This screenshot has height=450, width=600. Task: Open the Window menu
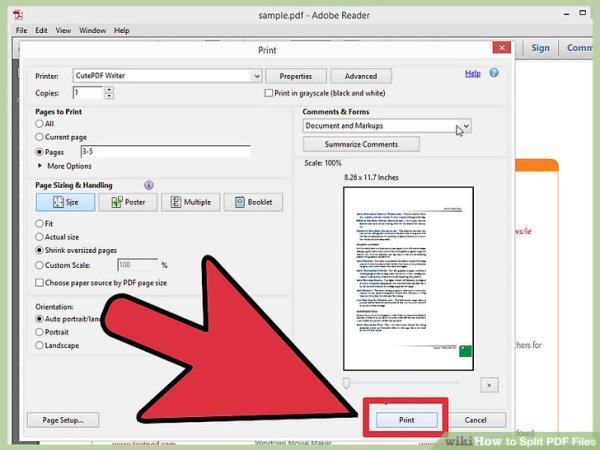point(92,30)
